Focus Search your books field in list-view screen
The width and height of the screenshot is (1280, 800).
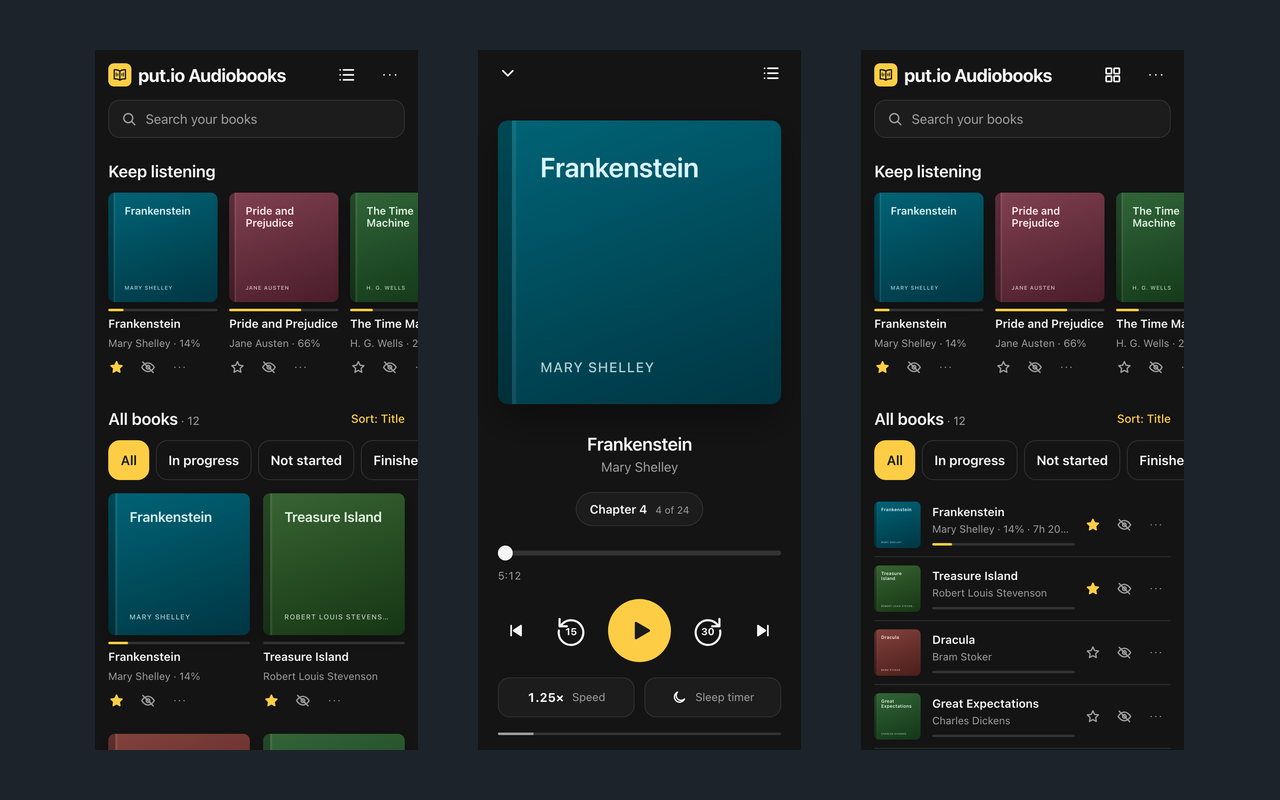(1022, 119)
